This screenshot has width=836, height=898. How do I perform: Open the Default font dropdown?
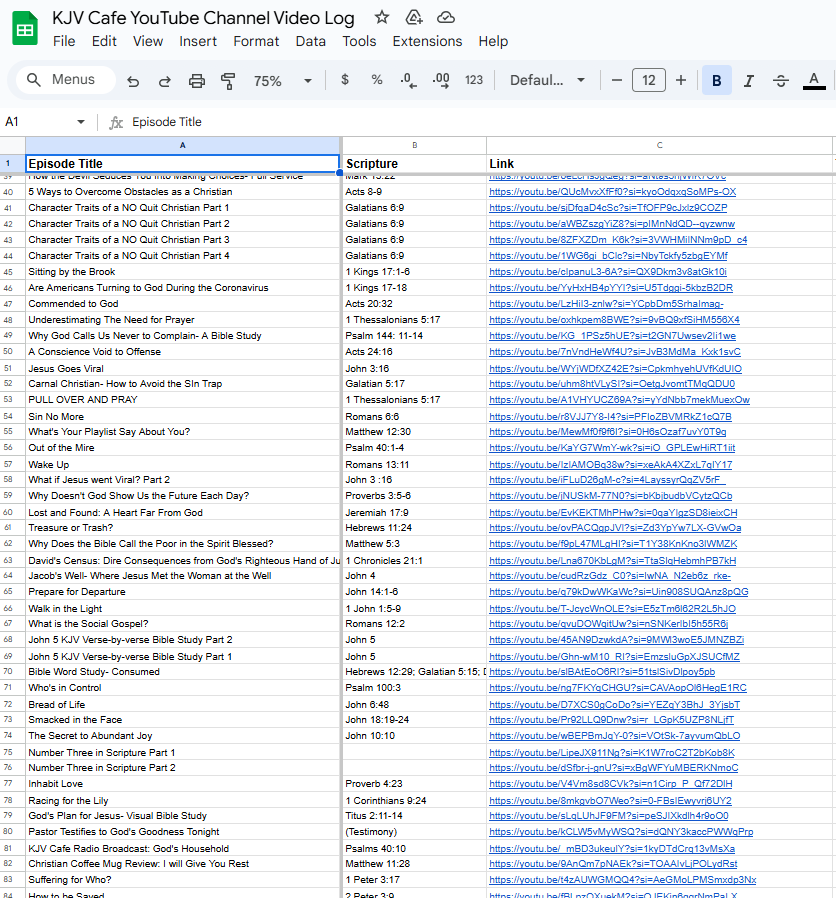click(547, 80)
